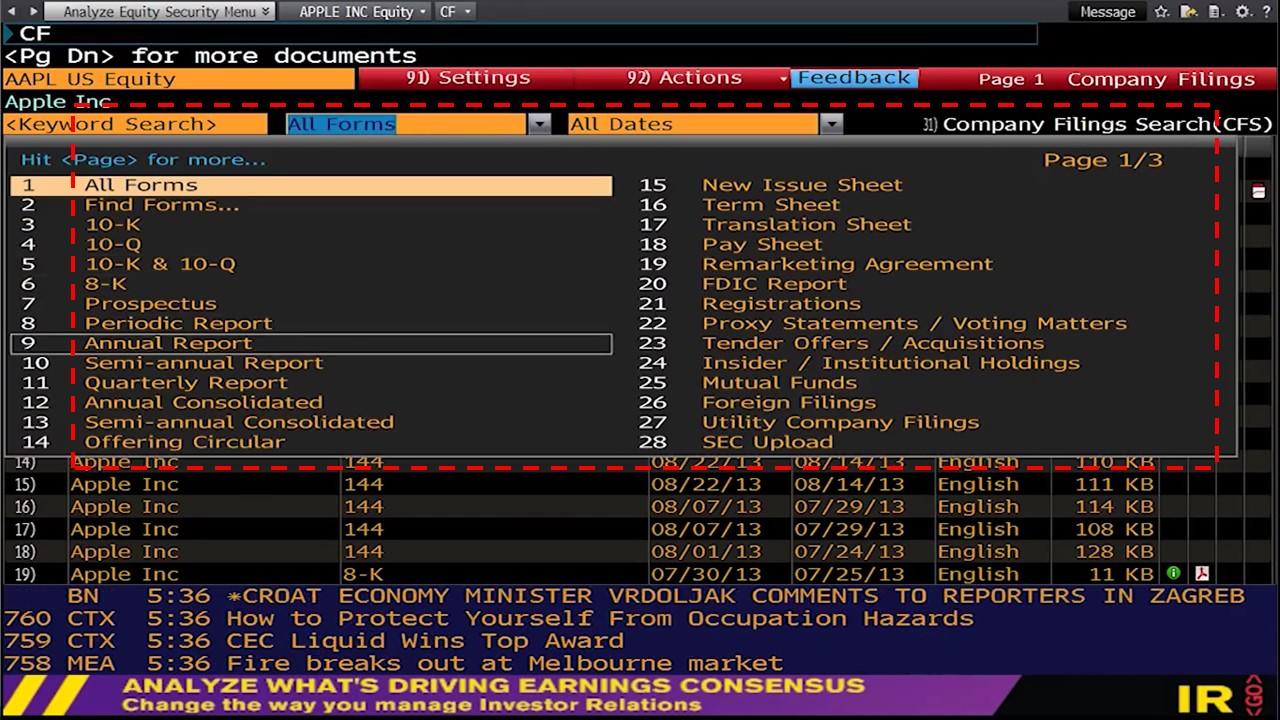Select SEC Upload option

coord(767,442)
